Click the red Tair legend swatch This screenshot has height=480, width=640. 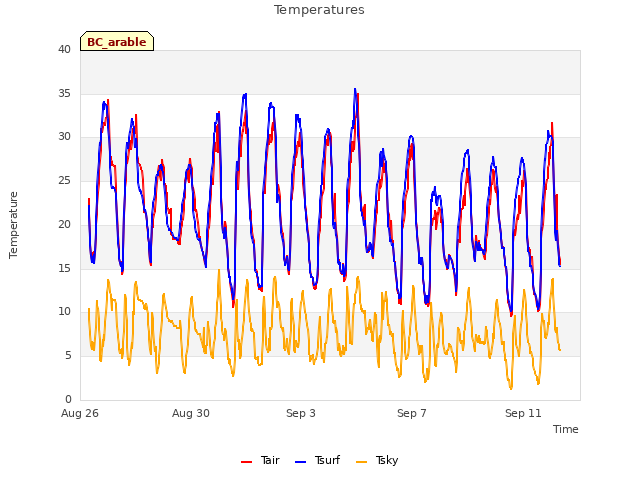tap(246, 462)
